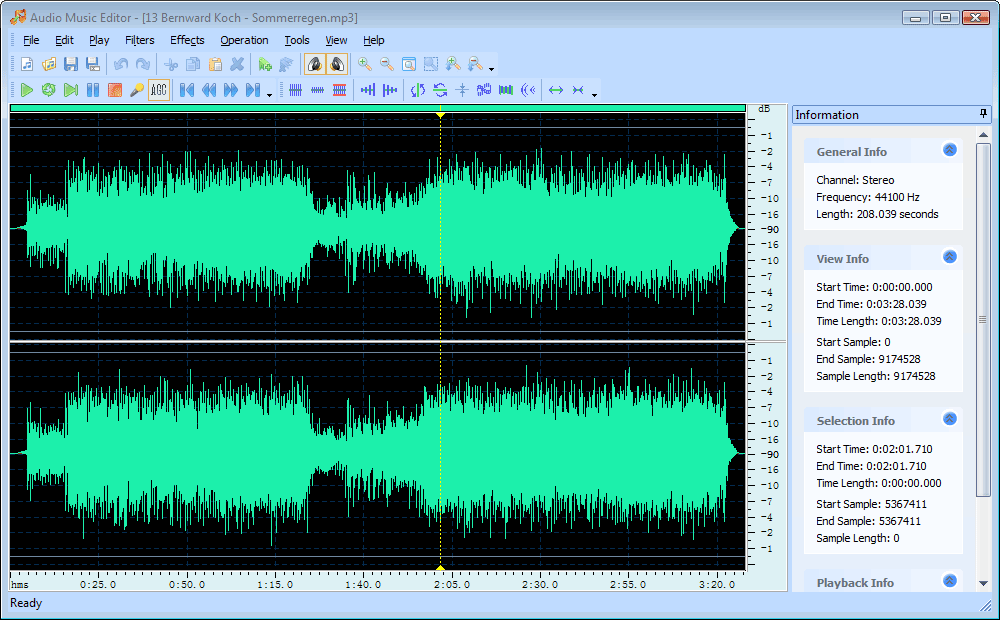The width and height of the screenshot is (1000, 620).
Task: Open the File menu
Action: [31, 40]
